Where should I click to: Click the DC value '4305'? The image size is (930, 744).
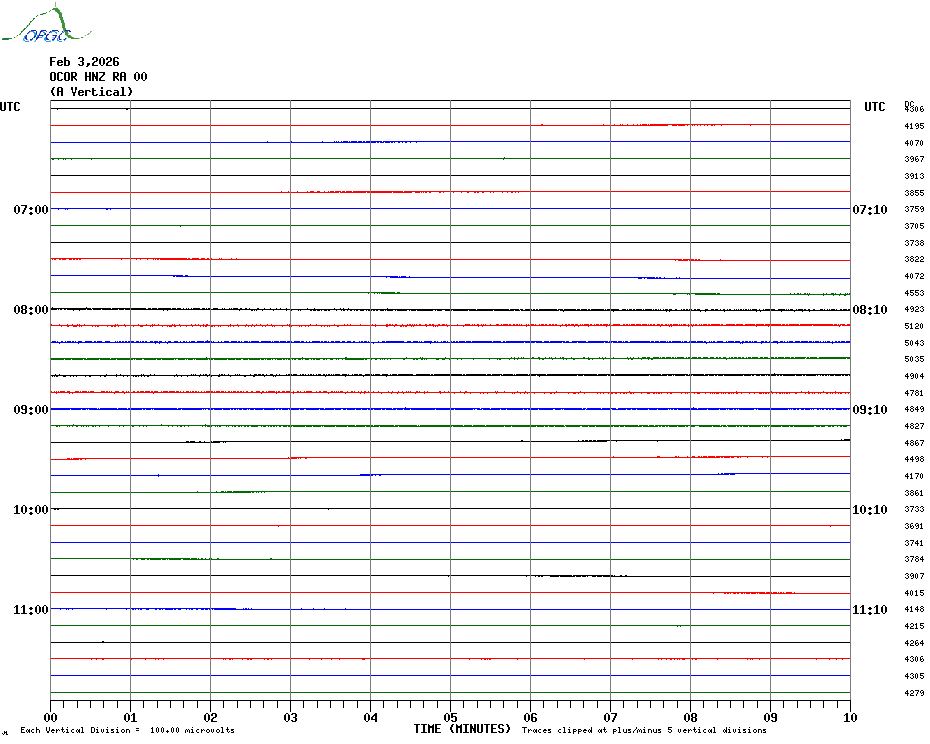(x=914, y=676)
